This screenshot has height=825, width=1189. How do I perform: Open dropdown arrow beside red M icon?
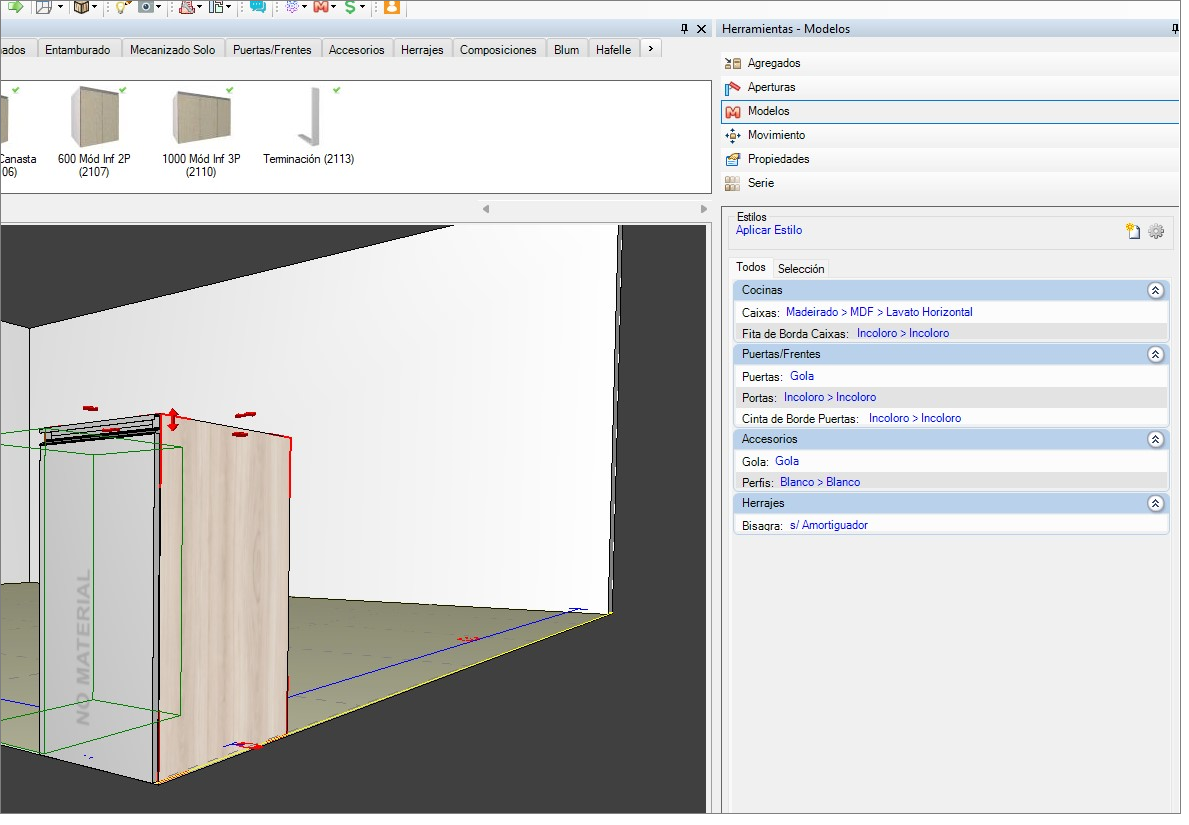(x=334, y=7)
